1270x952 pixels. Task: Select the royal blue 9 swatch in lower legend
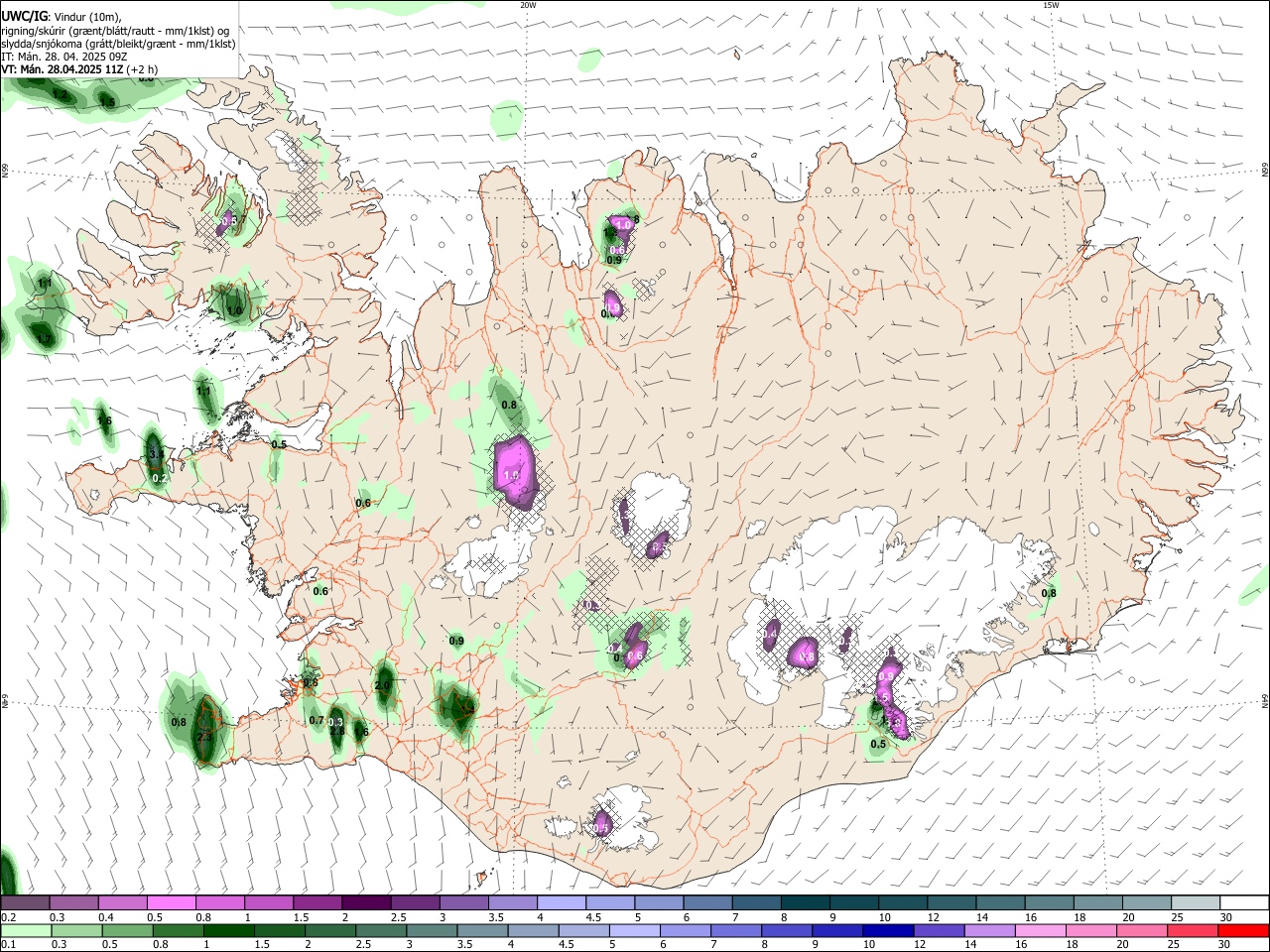838,930
